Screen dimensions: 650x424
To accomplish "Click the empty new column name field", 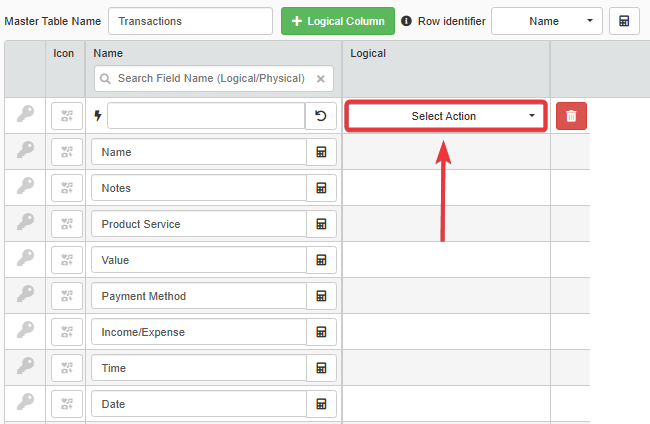I will click(206, 116).
